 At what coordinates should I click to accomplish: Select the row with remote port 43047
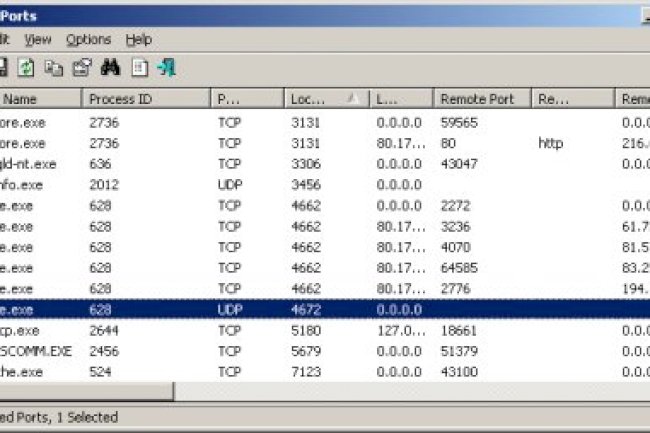pyautogui.click(x=325, y=164)
